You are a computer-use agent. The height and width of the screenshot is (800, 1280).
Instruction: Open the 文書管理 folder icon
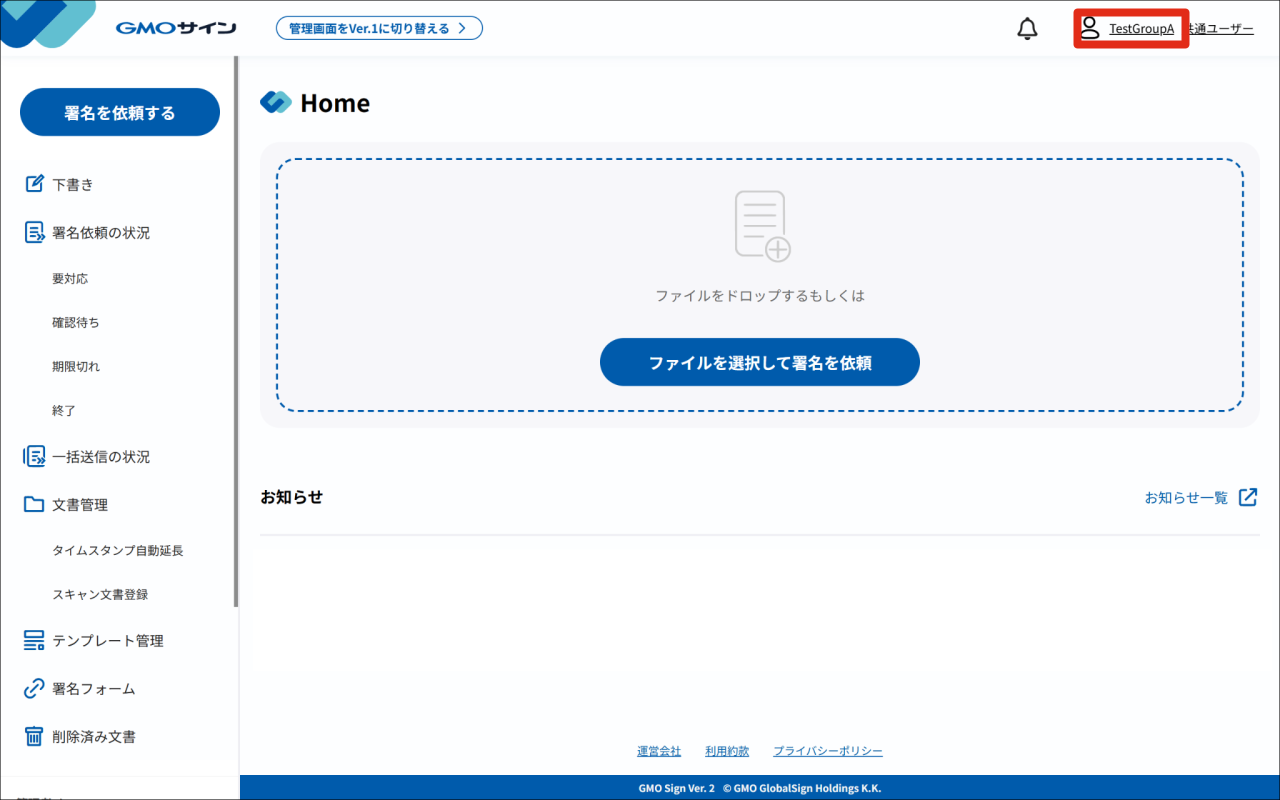pyautogui.click(x=34, y=504)
